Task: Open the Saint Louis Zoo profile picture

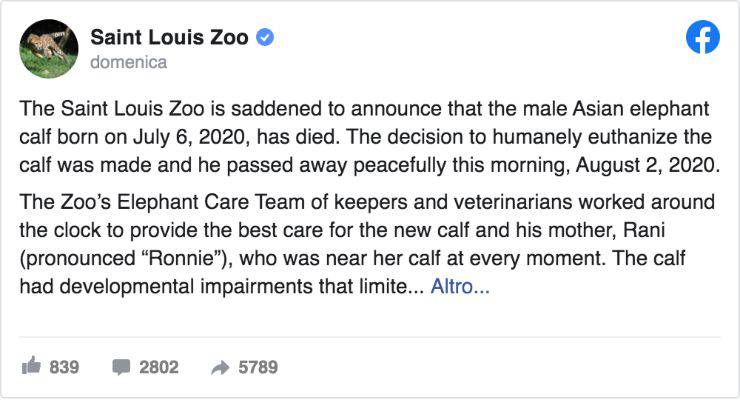Action: pyautogui.click(x=49, y=49)
